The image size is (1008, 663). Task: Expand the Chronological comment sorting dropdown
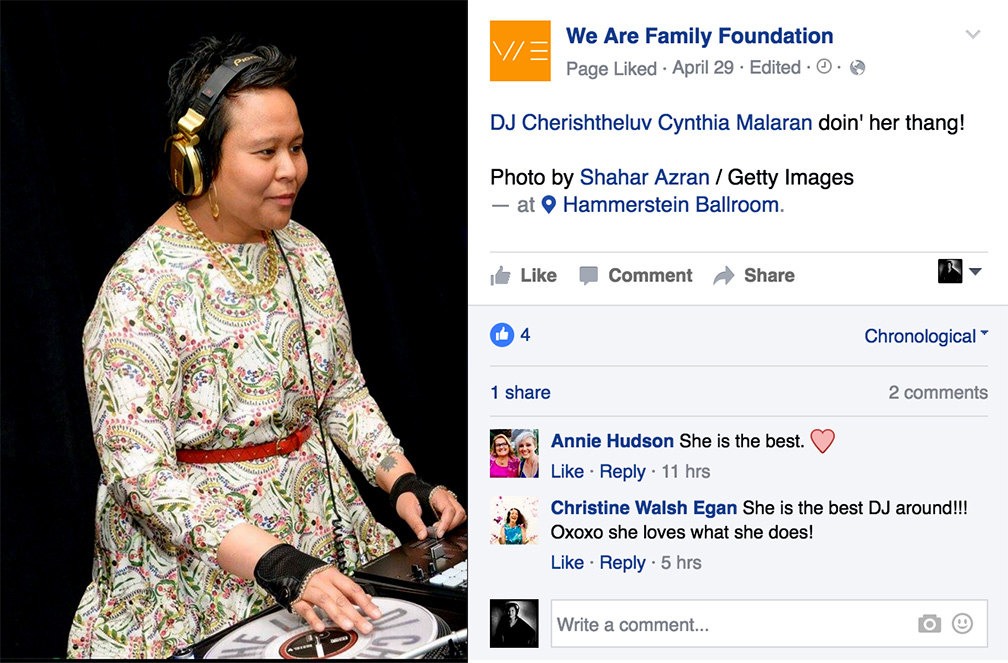point(926,336)
